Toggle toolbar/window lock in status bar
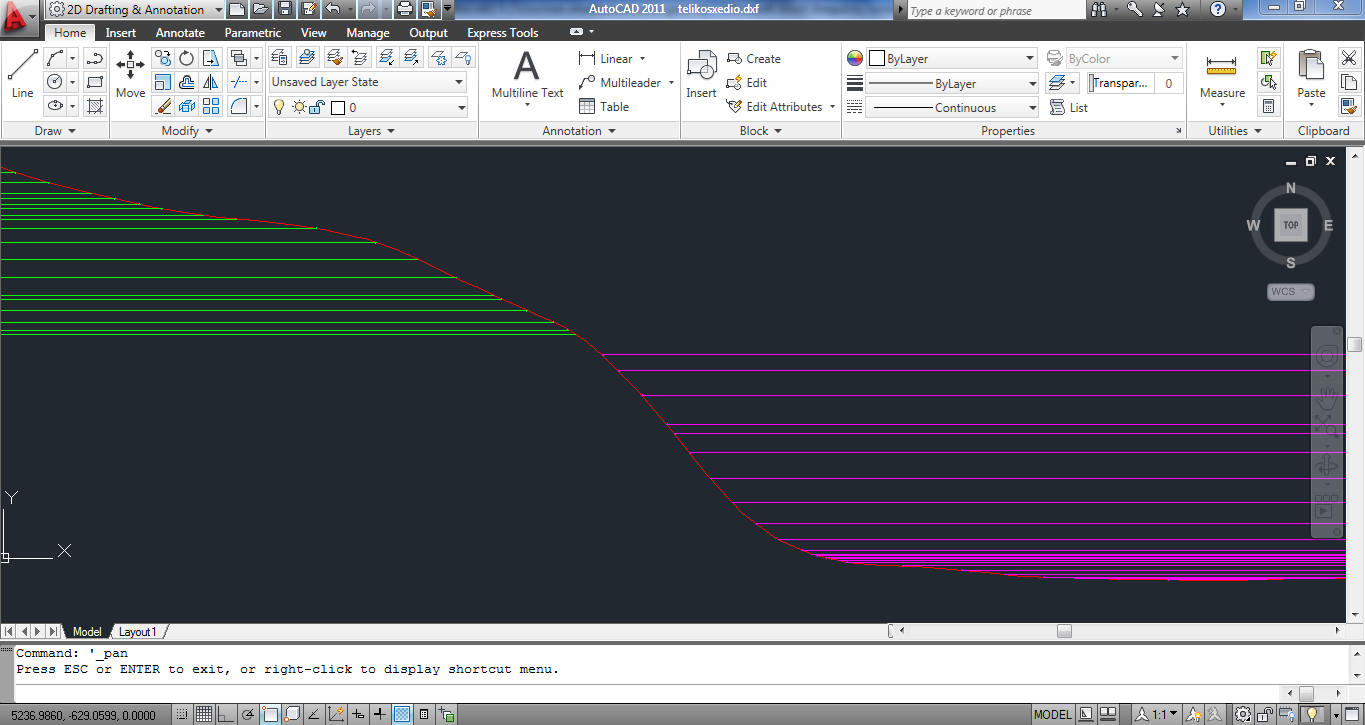Image resolution: width=1365 pixels, height=725 pixels. point(1266,714)
